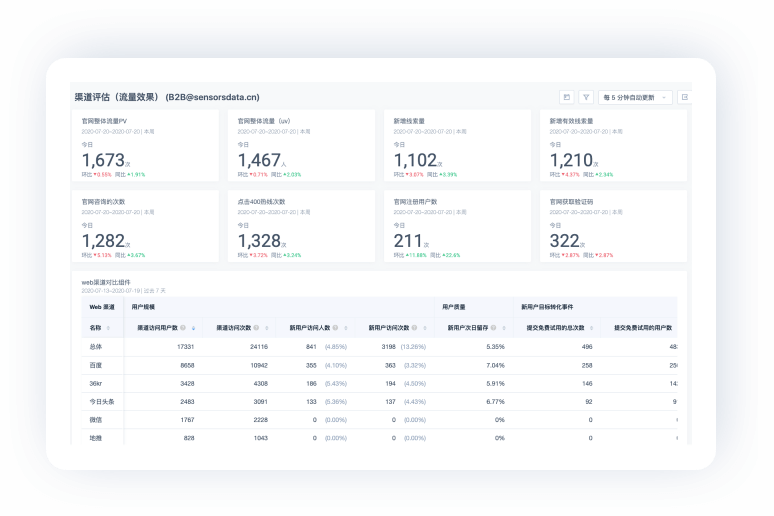This screenshot has height=516, width=774.
Task: Click help icon next to 渠道访问次数 header
Action: tap(256, 327)
